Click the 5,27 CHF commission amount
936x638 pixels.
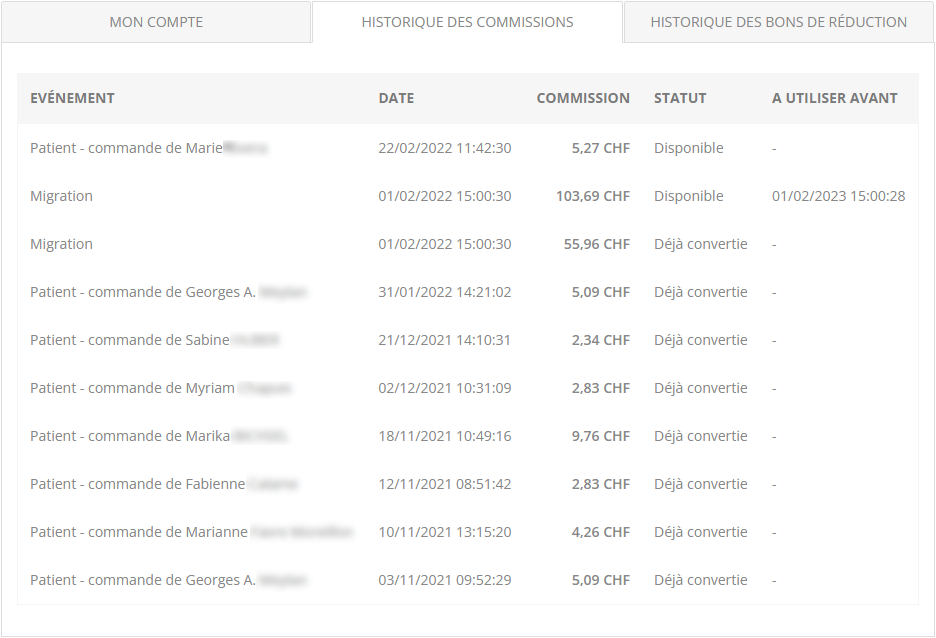coord(600,148)
